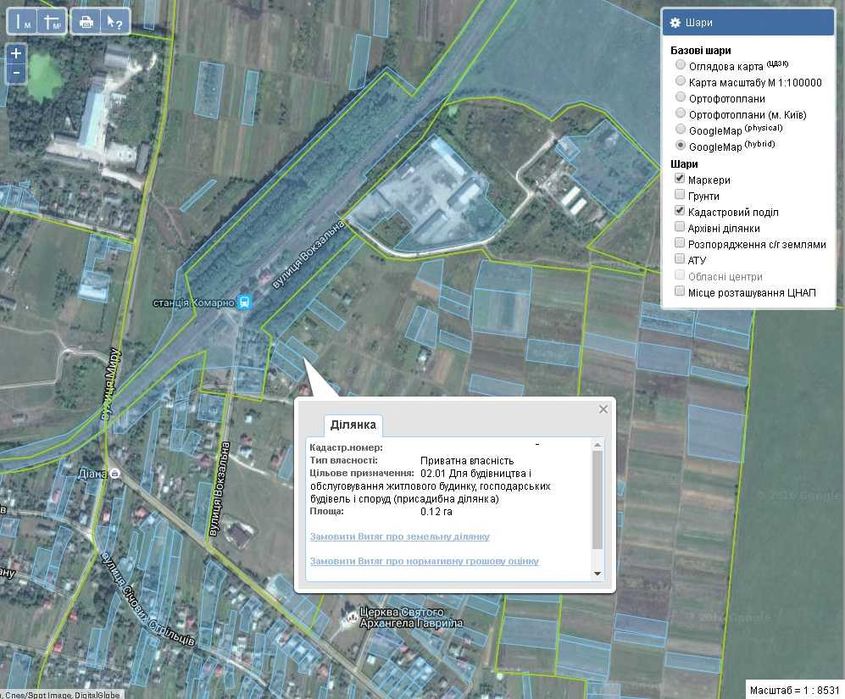Enable the Архівні ділянки layer
The height and width of the screenshot is (699, 845).
tap(680, 227)
